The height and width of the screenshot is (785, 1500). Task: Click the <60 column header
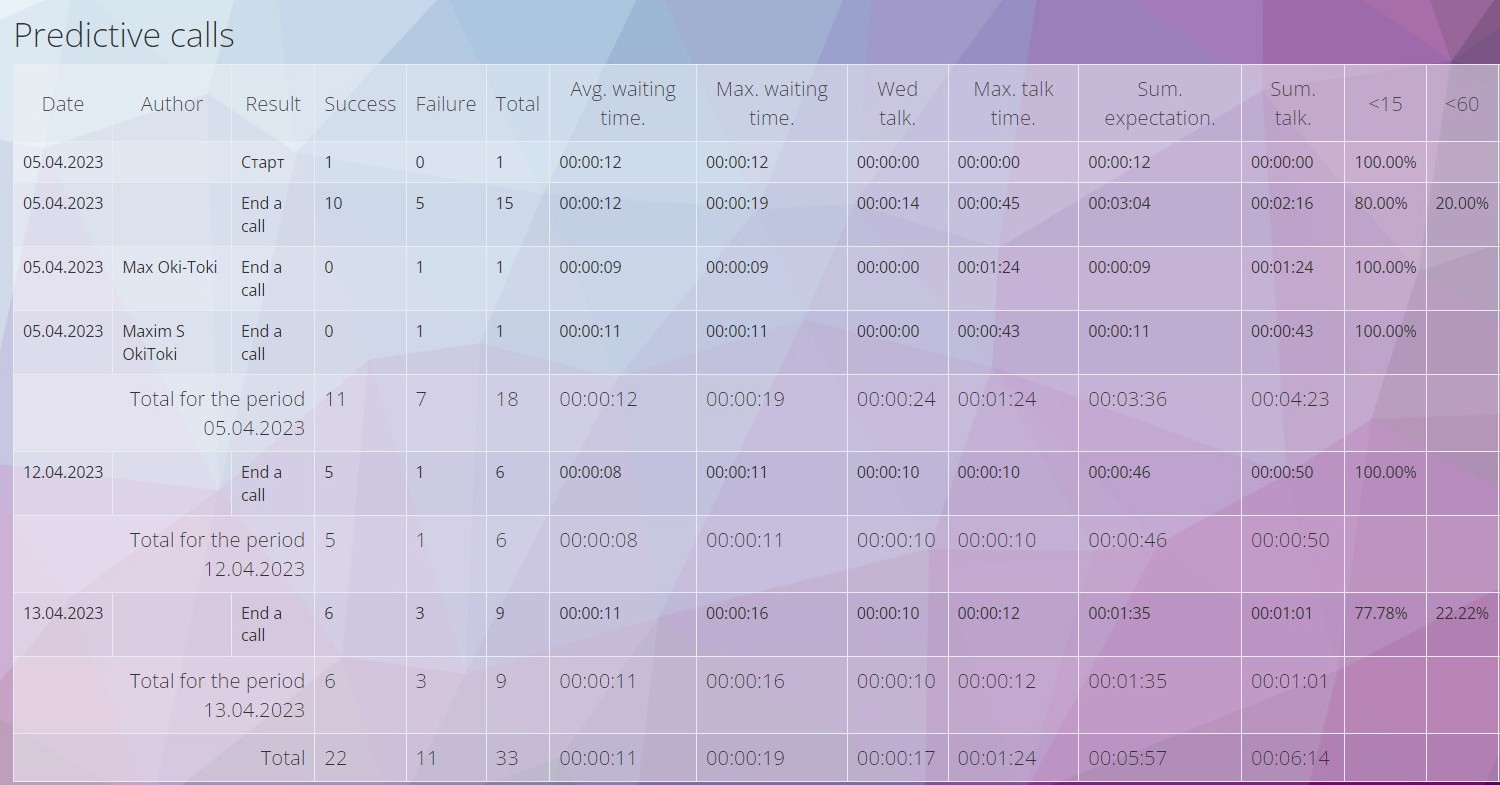coord(1462,104)
